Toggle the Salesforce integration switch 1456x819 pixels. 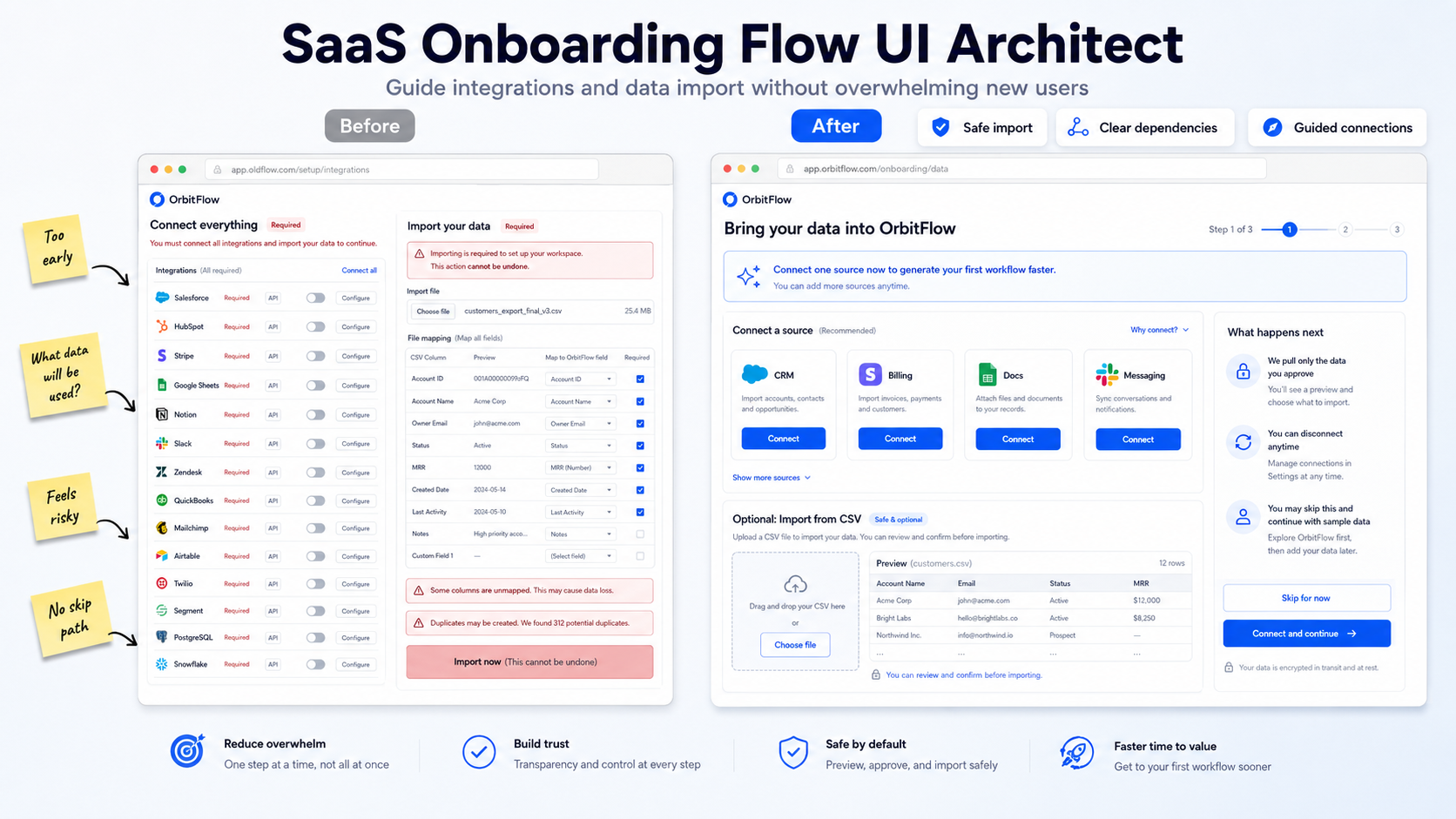(315, 298)
